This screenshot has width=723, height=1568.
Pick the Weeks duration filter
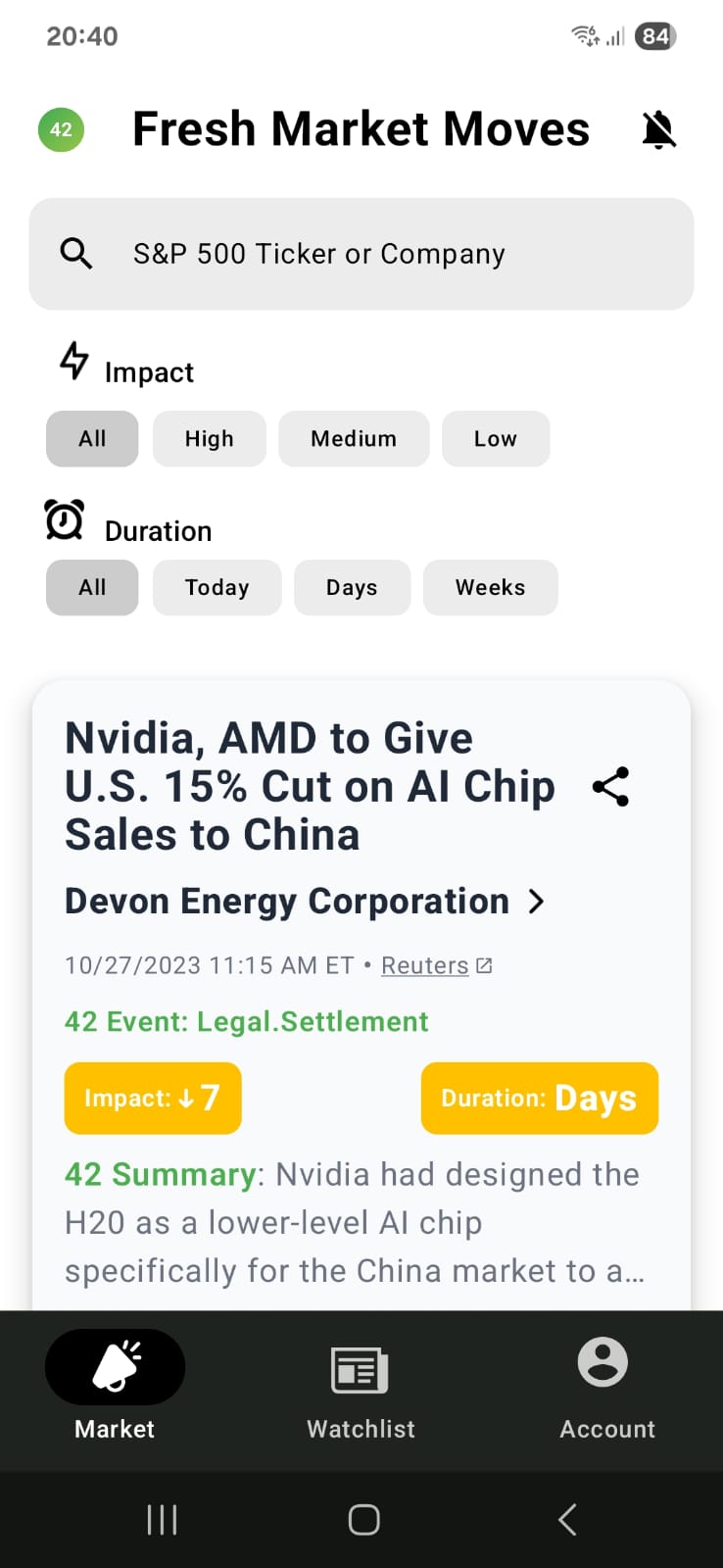490,588
